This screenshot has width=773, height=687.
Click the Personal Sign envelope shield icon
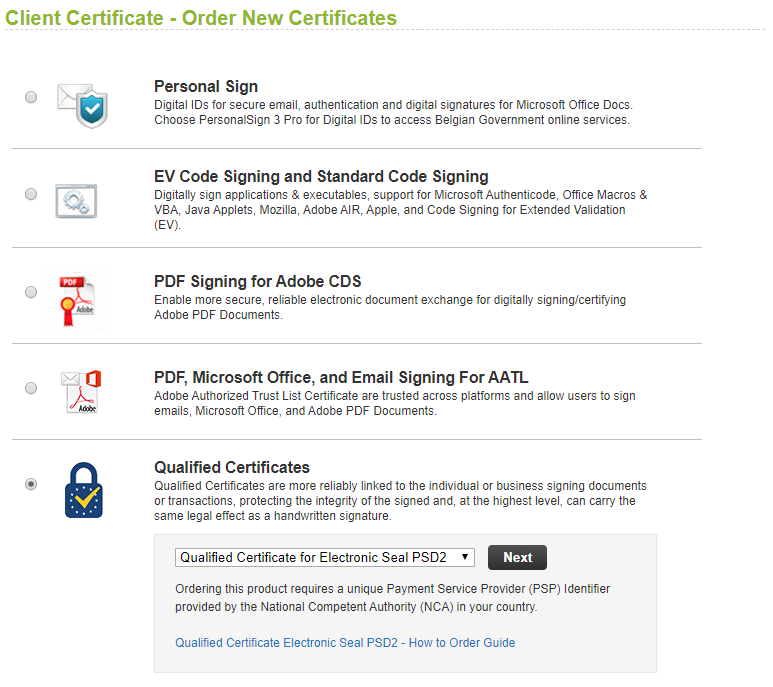point(82,103)
